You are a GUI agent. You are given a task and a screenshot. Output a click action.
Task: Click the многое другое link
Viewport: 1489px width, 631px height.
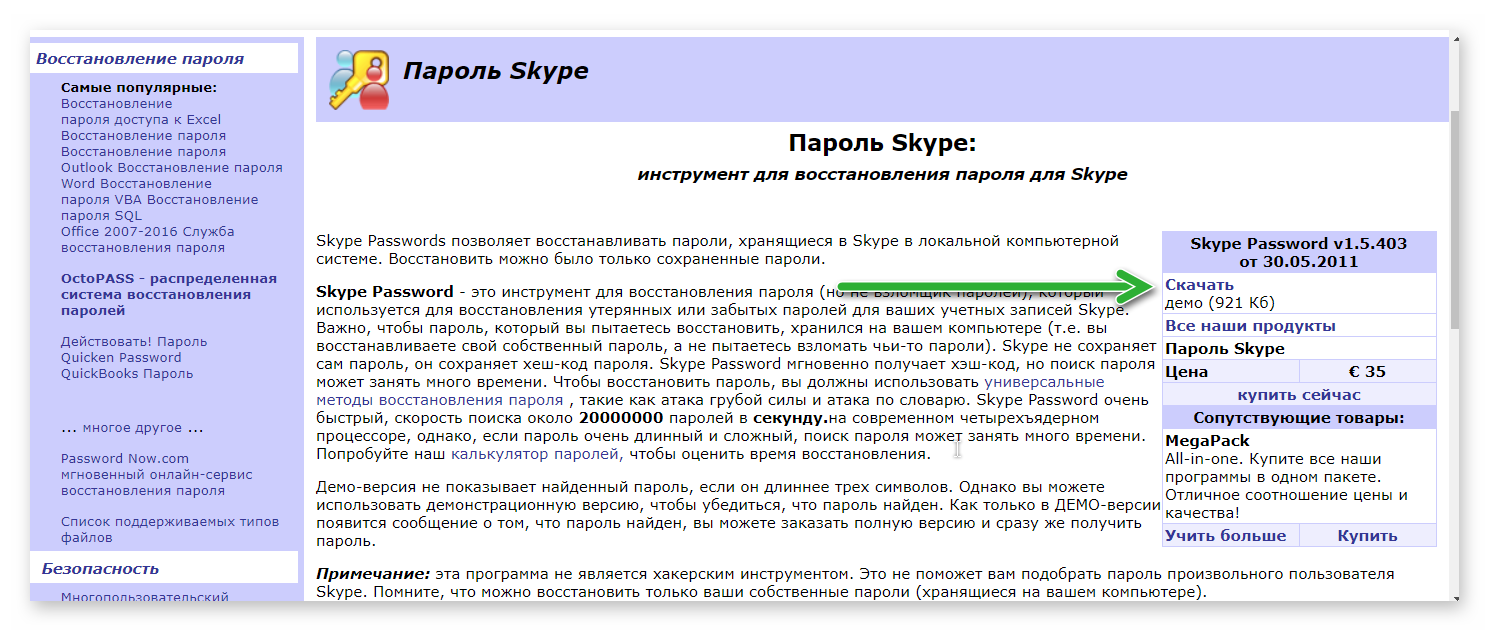point(132,427)
